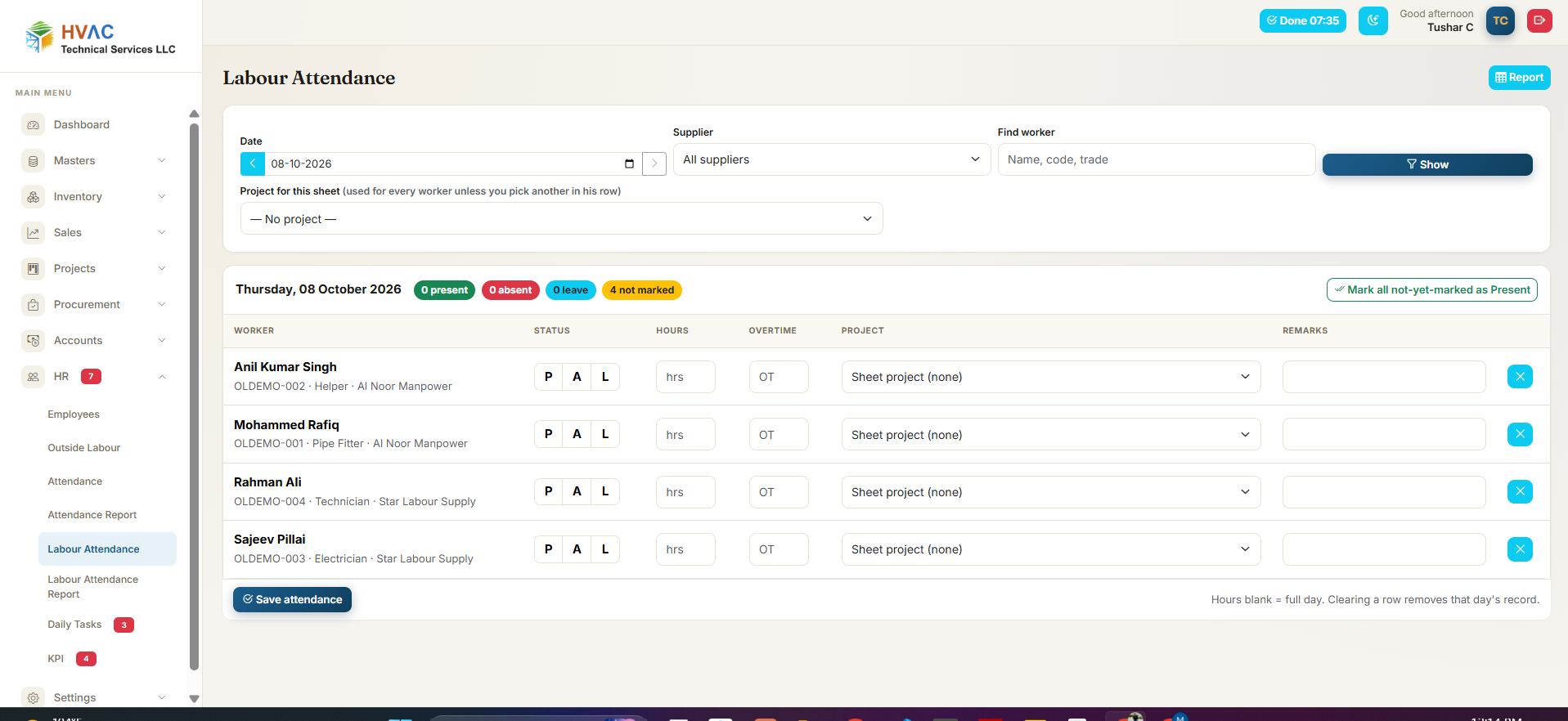Open project dropdown for Mohammed Rafiq
The width and height of the screenshot is (1568, 721).
pyautogui.click(x=1051, y=435)
